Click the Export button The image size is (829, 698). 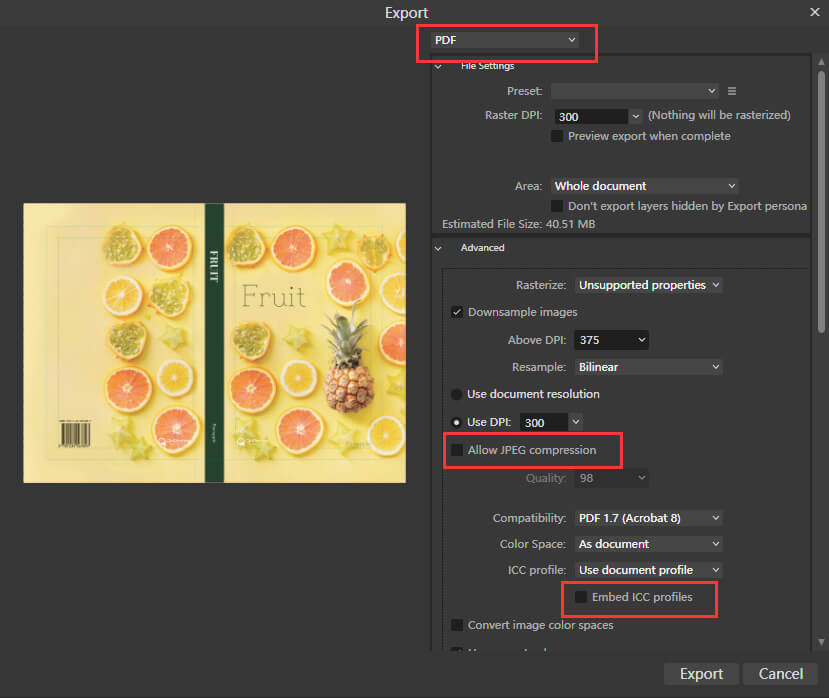tap(701, 674)
